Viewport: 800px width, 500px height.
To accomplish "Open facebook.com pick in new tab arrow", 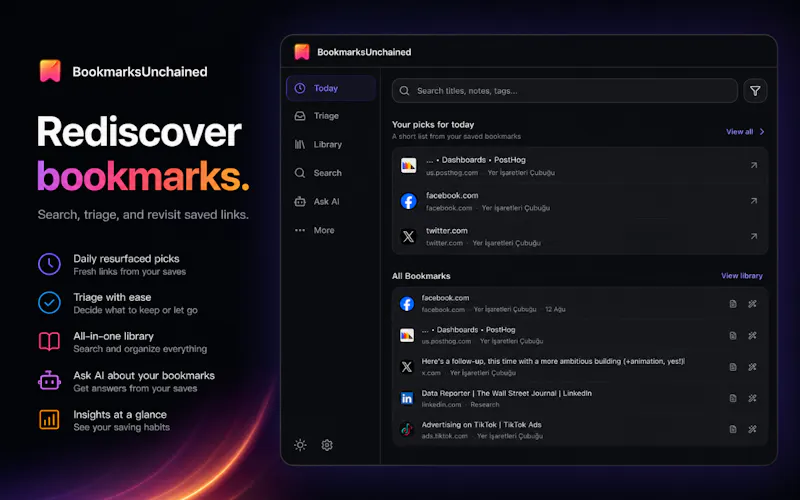I will pyautogui.click(x=754, y=201).
